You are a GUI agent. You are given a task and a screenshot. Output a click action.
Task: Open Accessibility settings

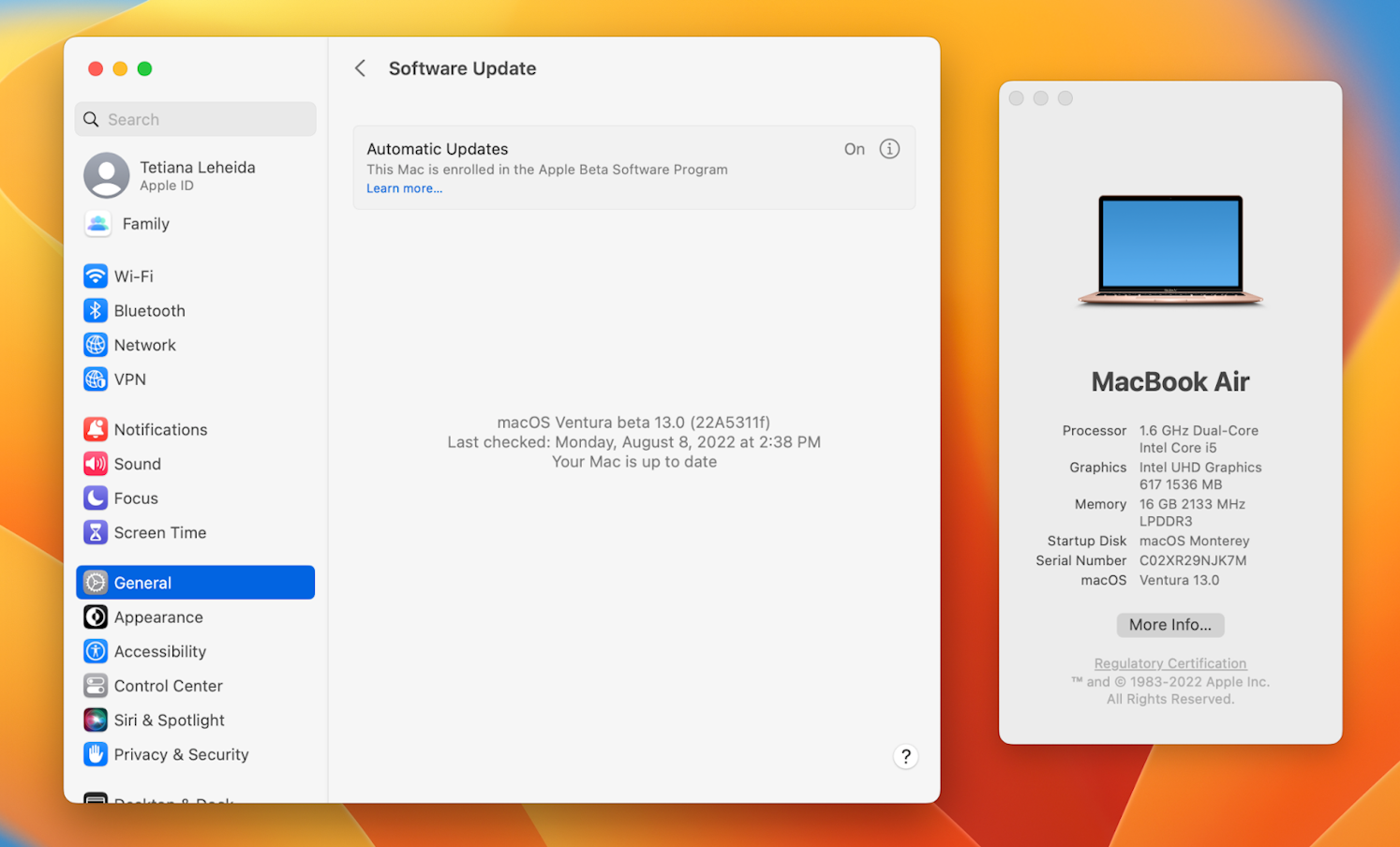159,651
